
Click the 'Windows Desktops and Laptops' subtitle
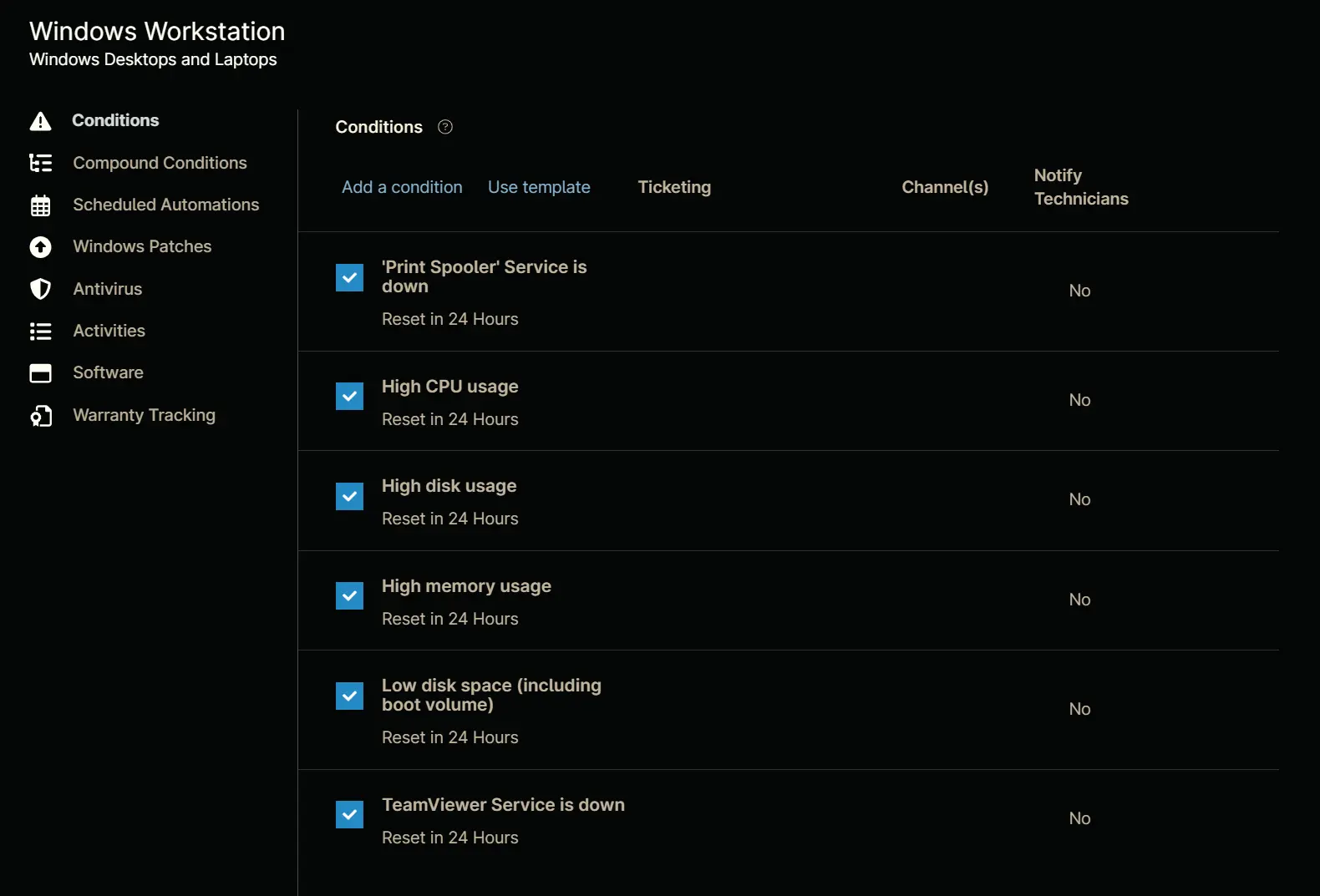[153, 59]
